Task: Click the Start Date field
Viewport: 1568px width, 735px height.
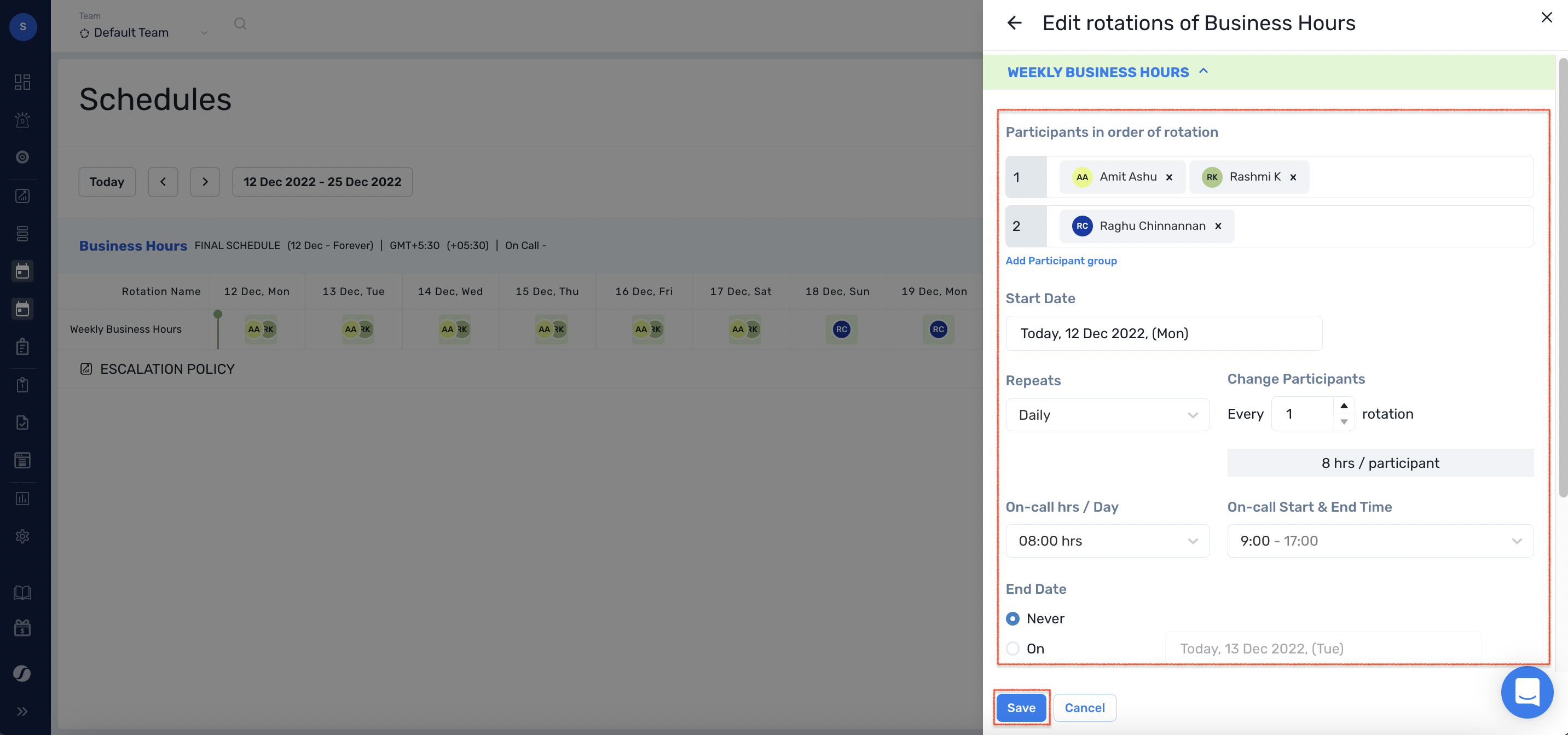Action: (1163, 333)
